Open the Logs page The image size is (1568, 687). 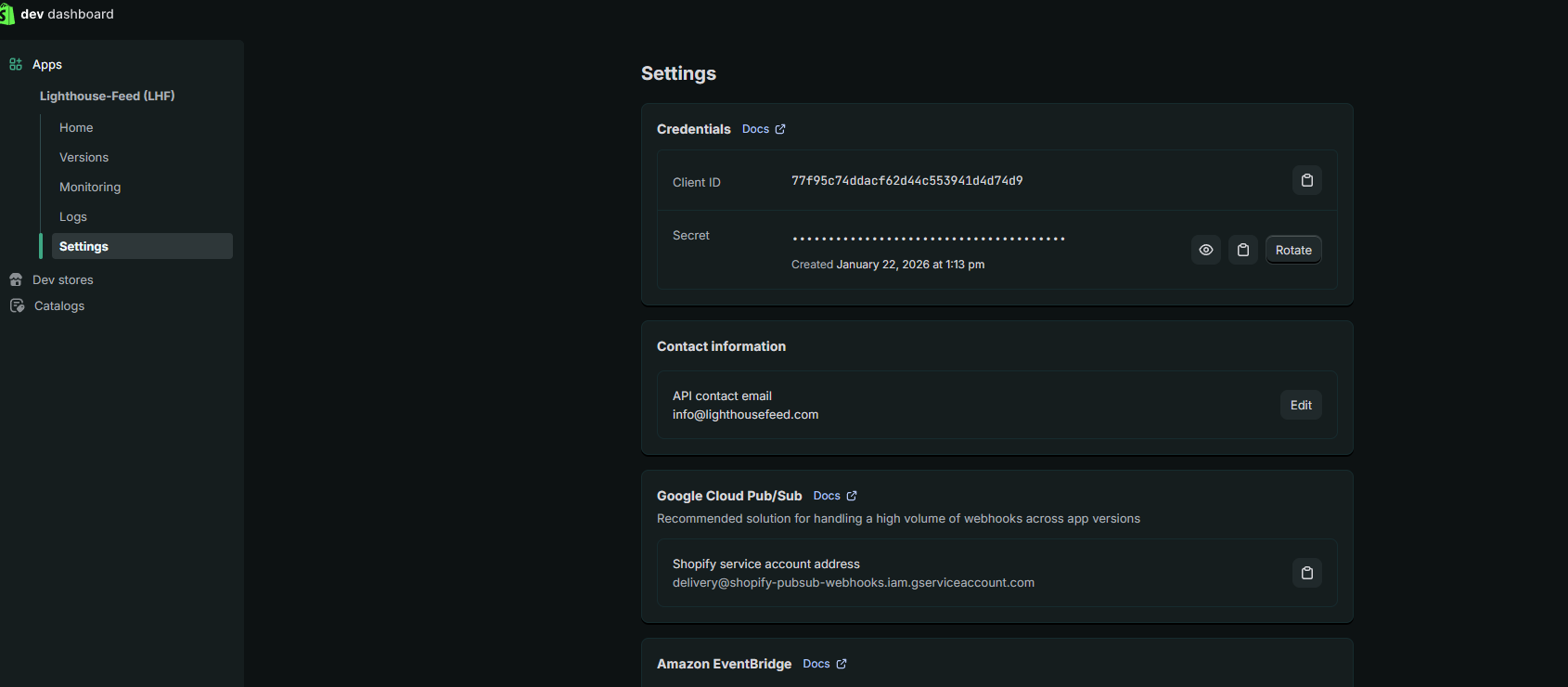tap(73, 216)
